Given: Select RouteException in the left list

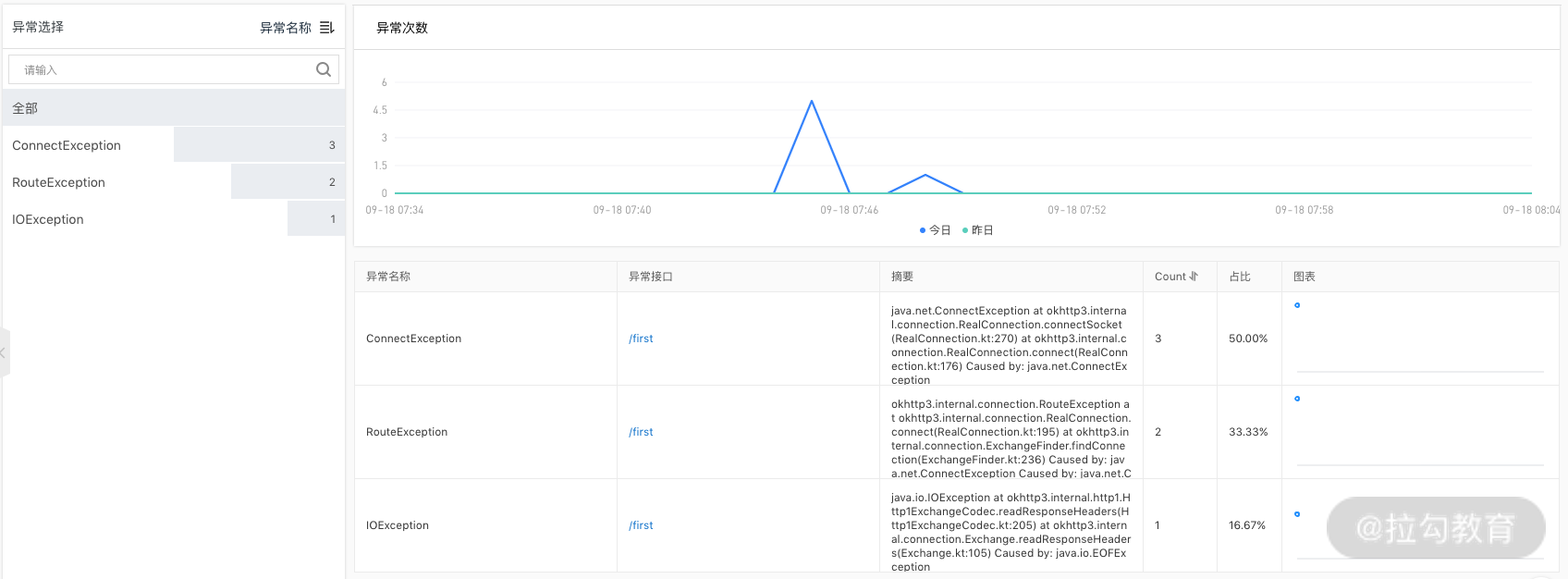Looking at the screenshot, I should pyautogui.click(x=58, y=182).
